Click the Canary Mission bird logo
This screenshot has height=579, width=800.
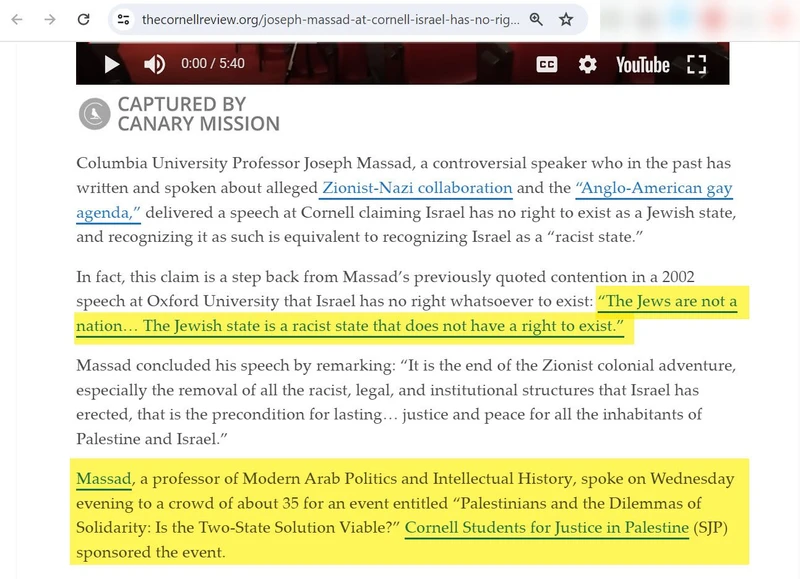94,114
